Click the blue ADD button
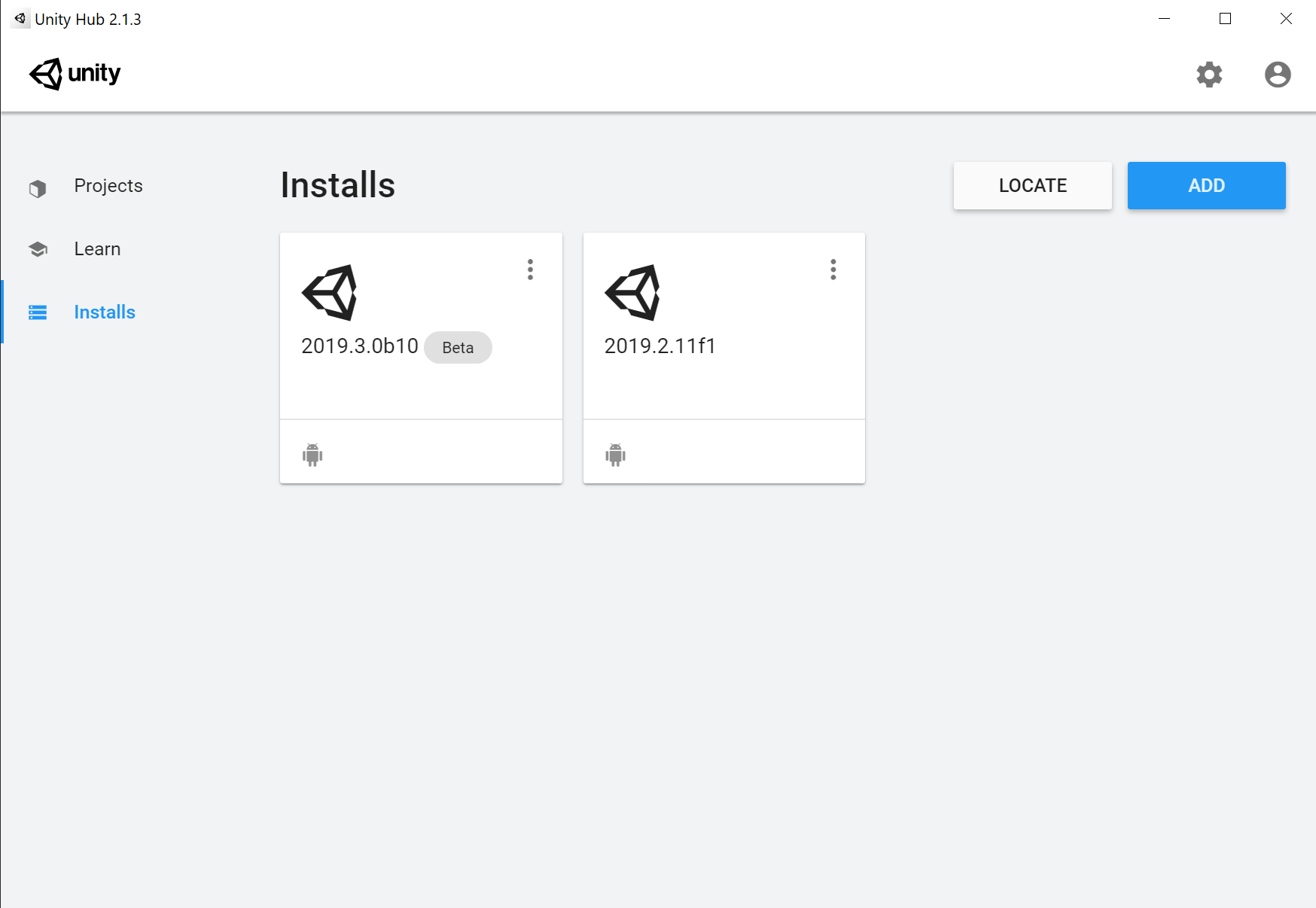The width and height of the screenshot is (1316, 908). tap(1207, 185)
